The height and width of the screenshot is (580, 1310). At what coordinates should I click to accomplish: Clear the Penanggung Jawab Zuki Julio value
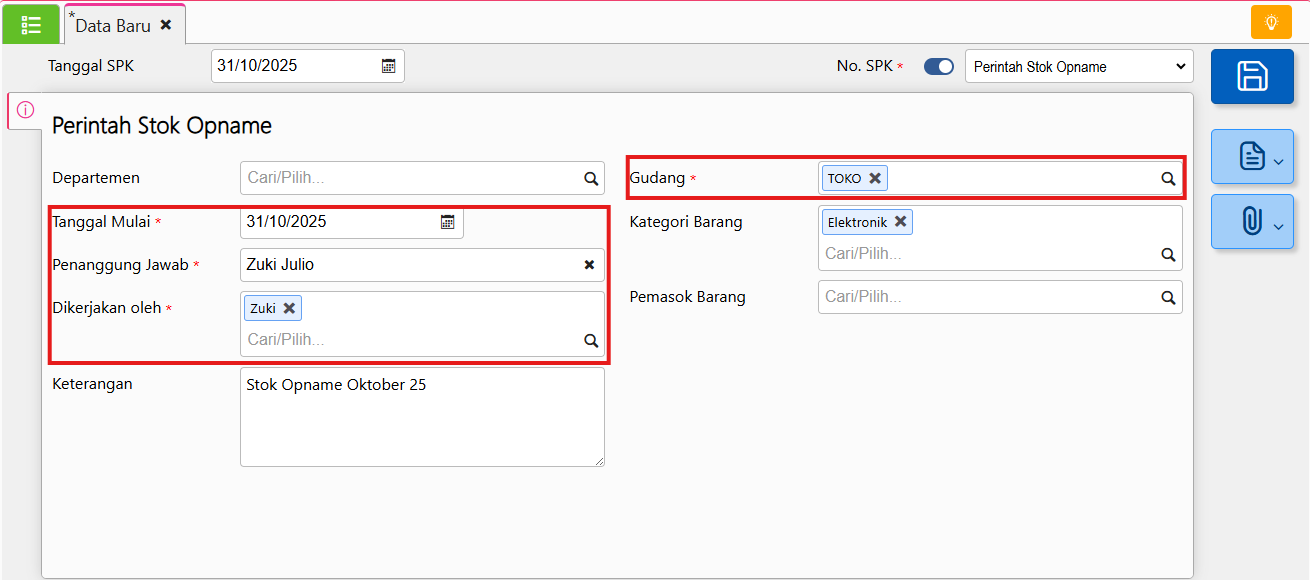click(589, 265)
